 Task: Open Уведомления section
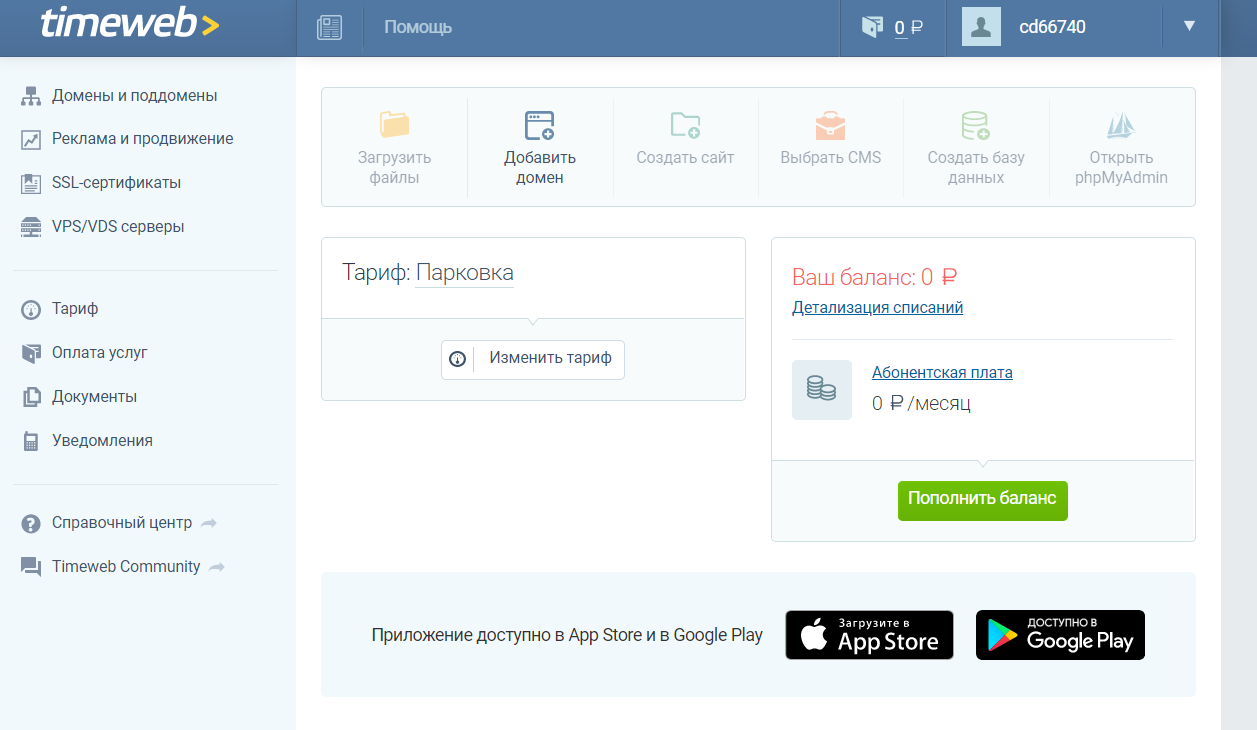[102, 441]
